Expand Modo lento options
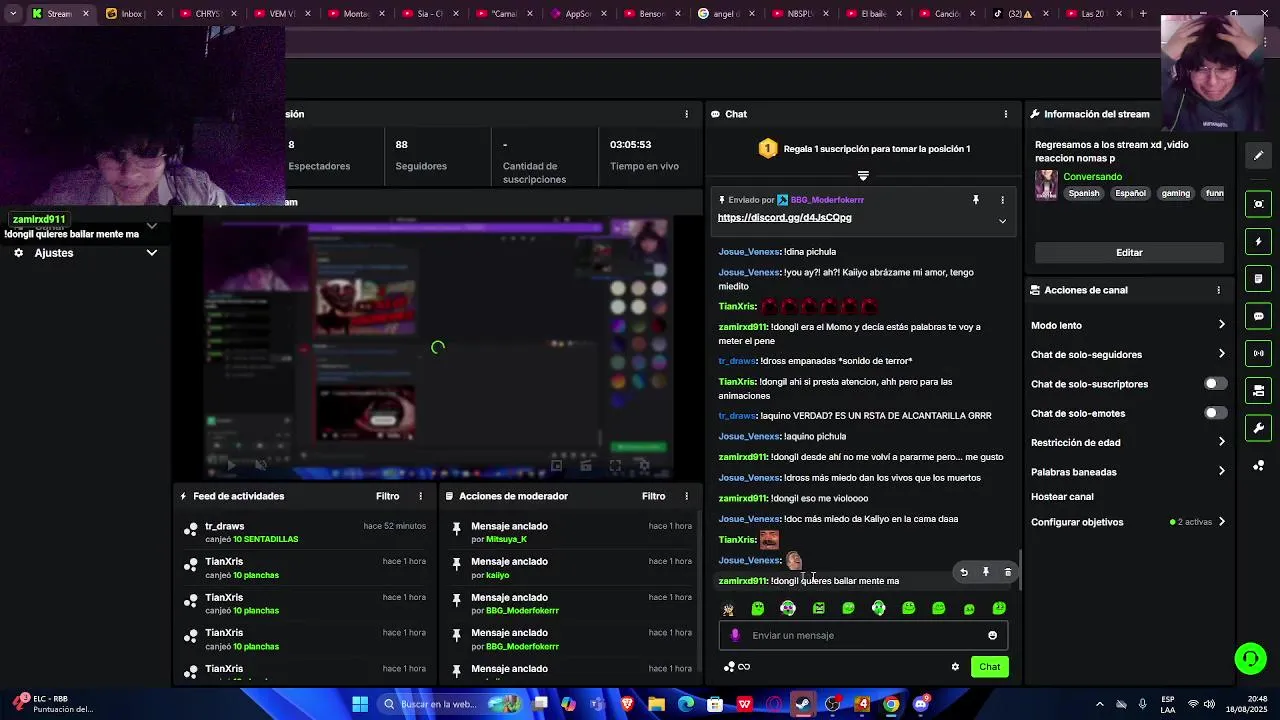The height and width of the screenshot is (720, 1280). (1221, 325)
